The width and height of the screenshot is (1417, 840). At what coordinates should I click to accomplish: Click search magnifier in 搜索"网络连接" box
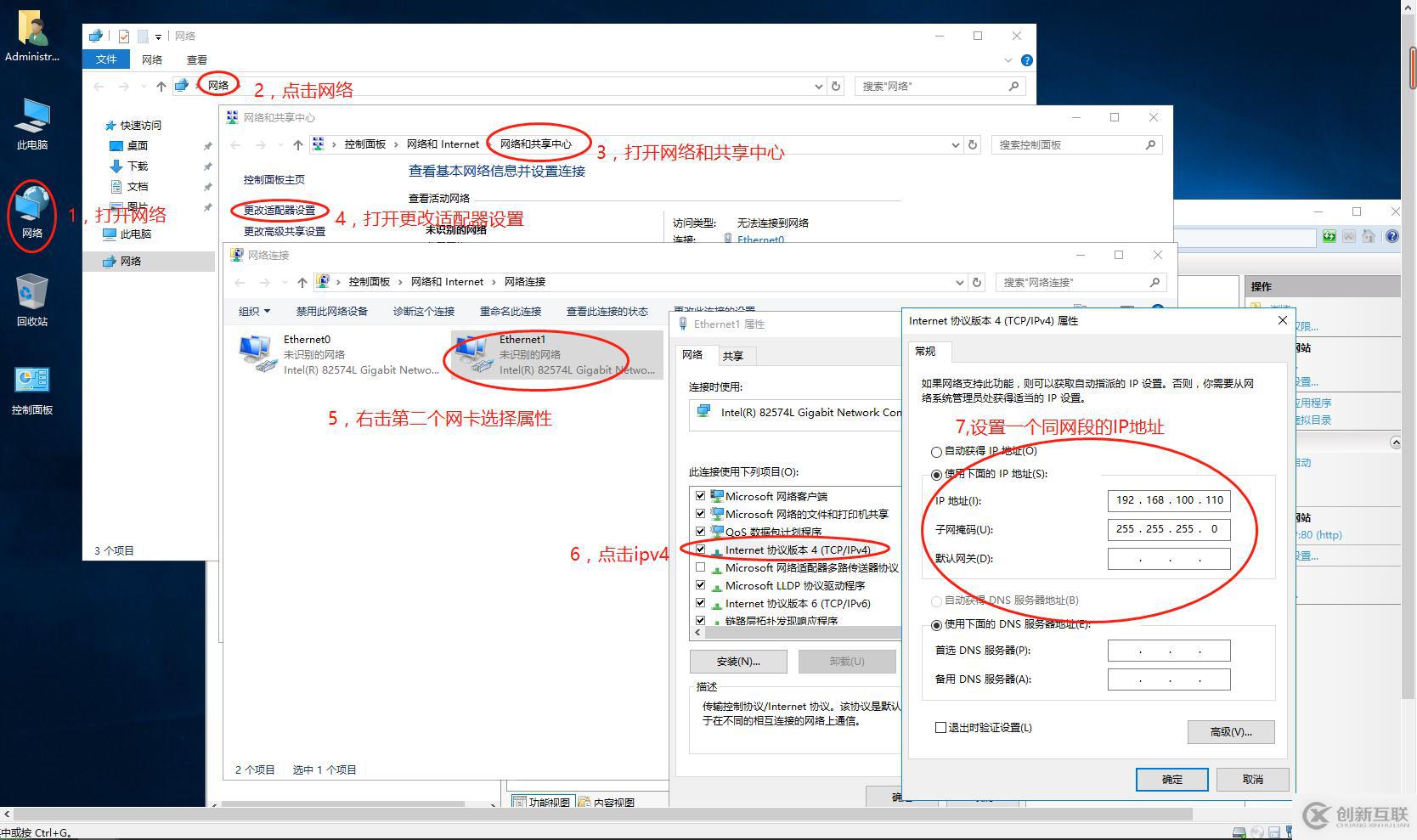click(1154, 282)
